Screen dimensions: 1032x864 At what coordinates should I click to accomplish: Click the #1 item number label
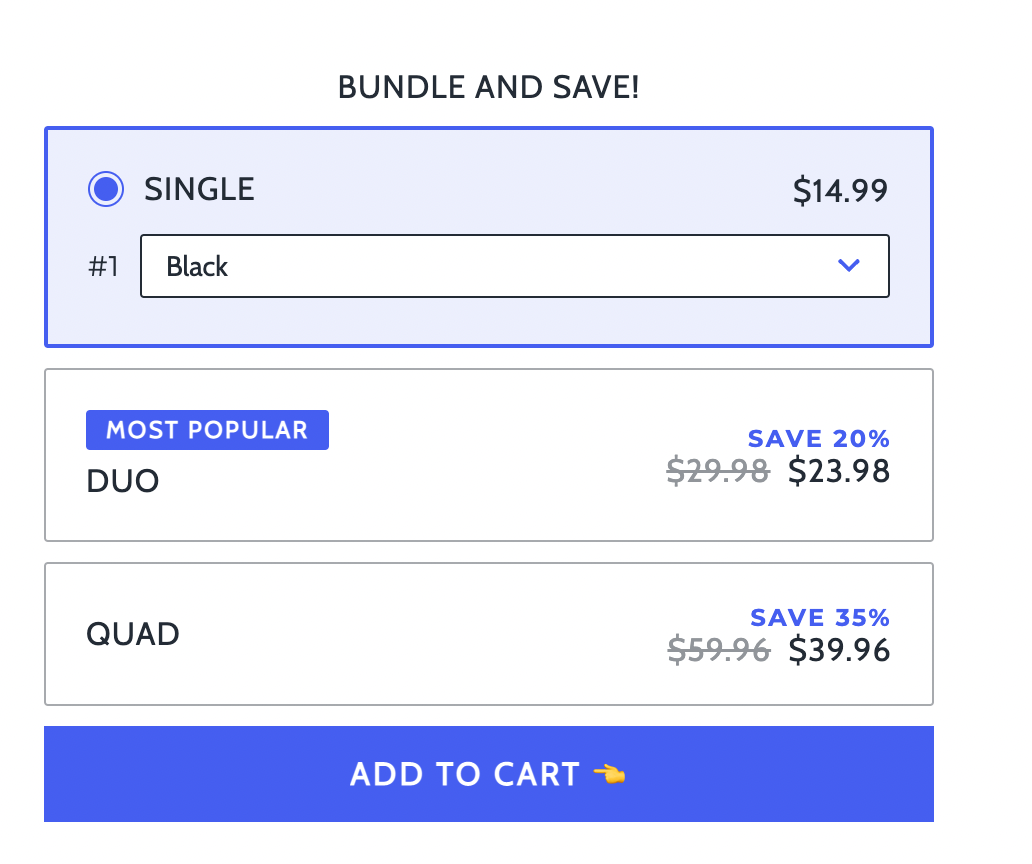pos(103,267)
